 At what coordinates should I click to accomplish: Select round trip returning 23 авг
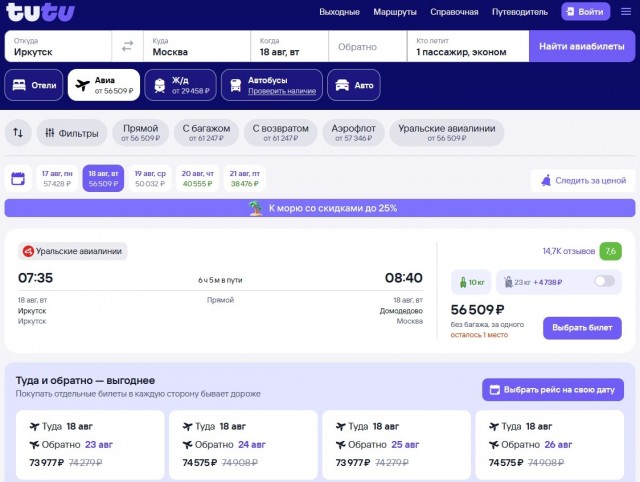[90, 444]
